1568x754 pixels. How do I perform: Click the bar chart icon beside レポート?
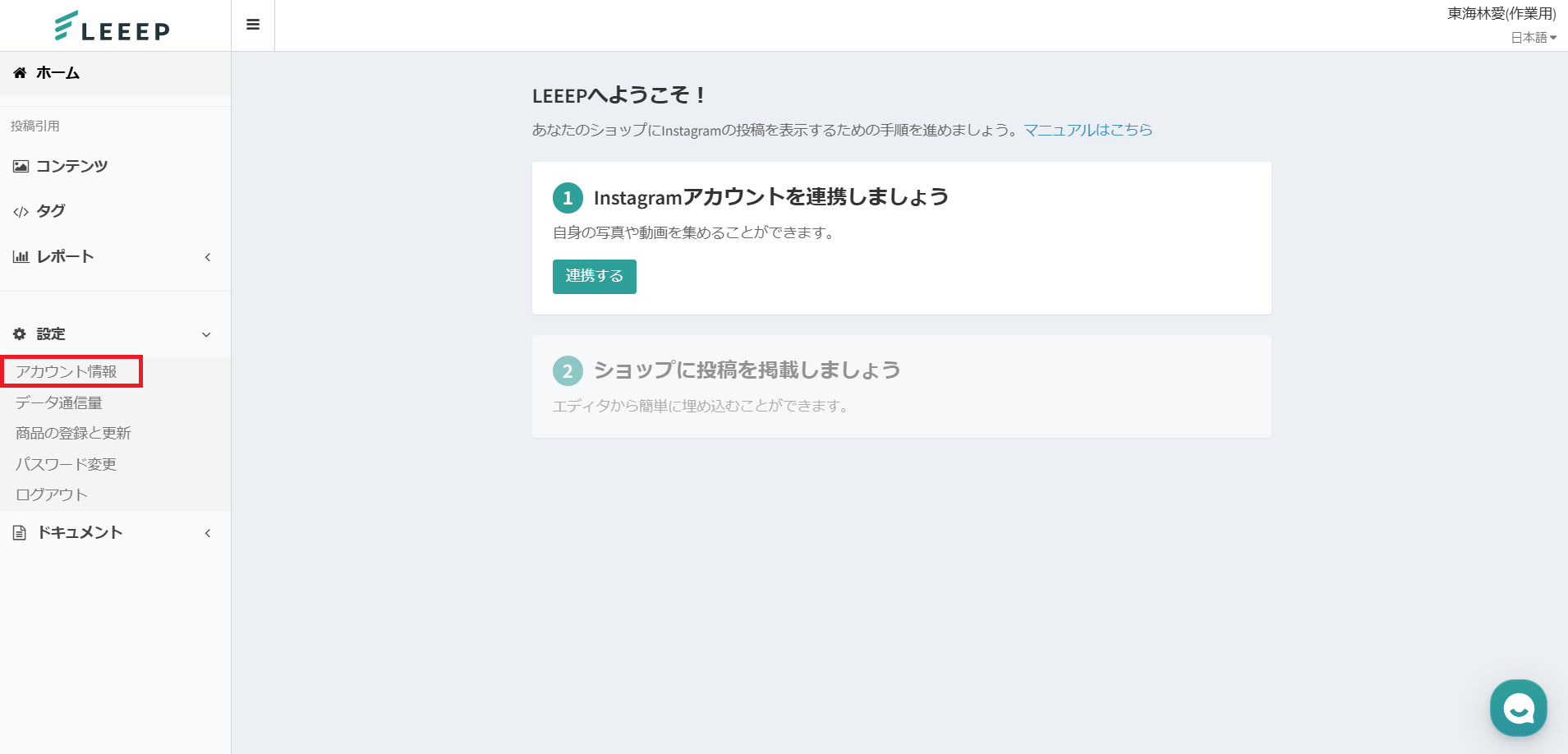tap(21, 257)
